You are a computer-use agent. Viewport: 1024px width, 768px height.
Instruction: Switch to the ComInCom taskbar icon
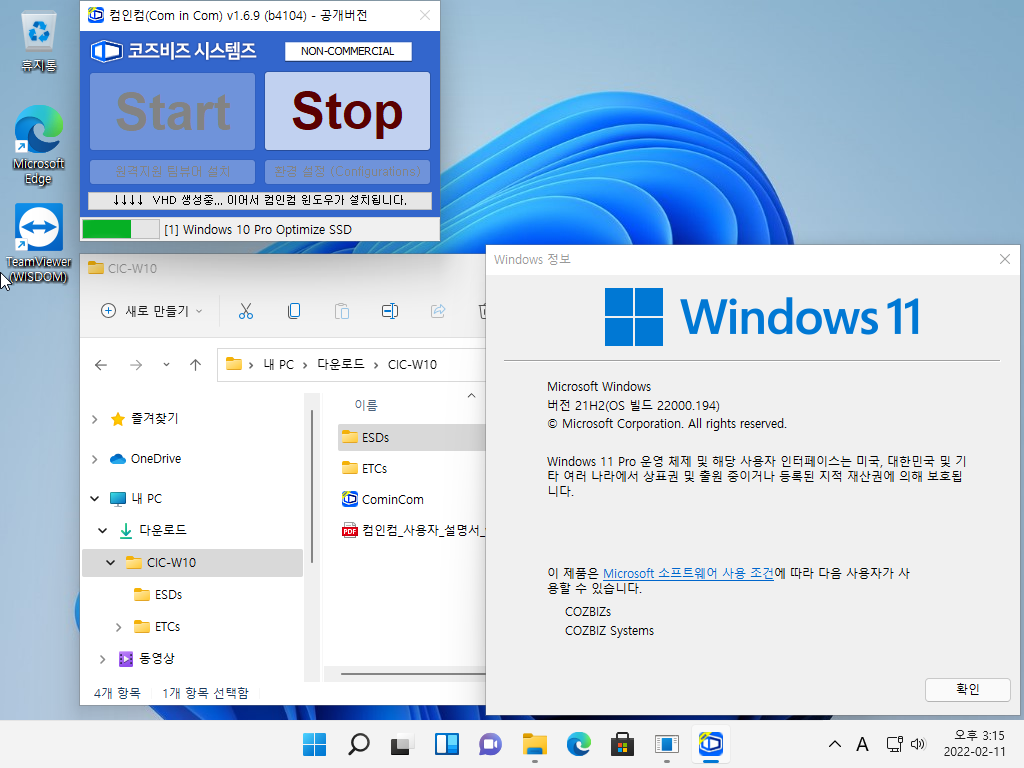(x=711, y=744)
